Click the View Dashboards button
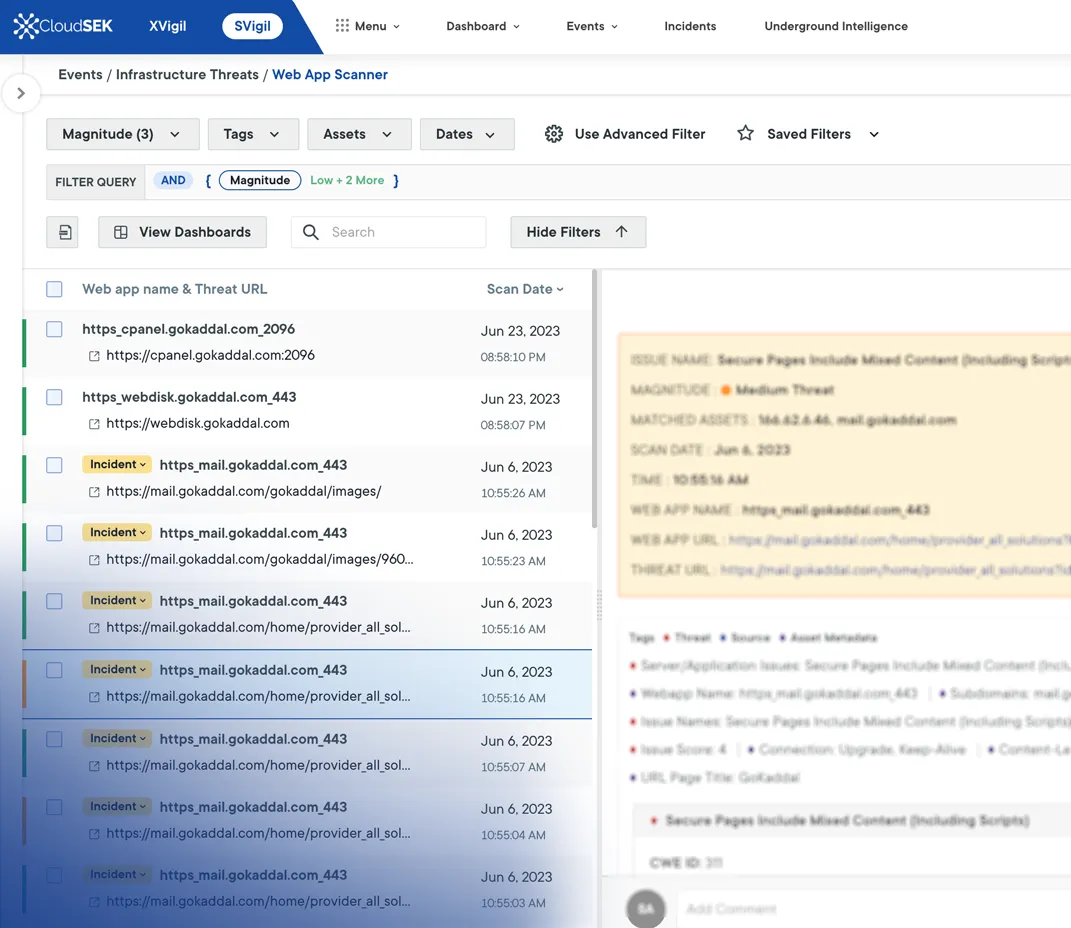Viewport: 1071px width, 928px height. tap(182, 232)
